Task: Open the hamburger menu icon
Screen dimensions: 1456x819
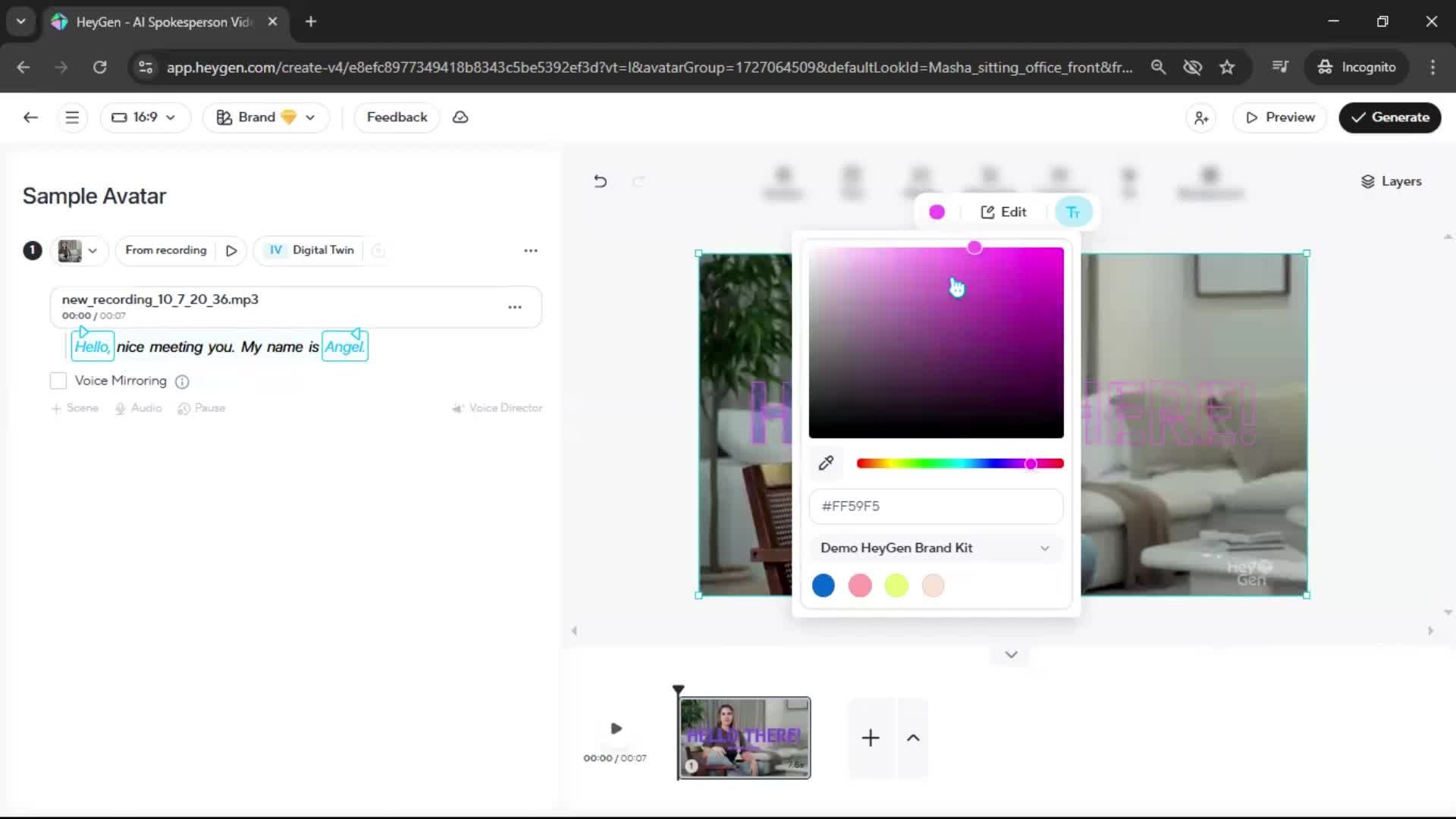Action: pos(72,118)
